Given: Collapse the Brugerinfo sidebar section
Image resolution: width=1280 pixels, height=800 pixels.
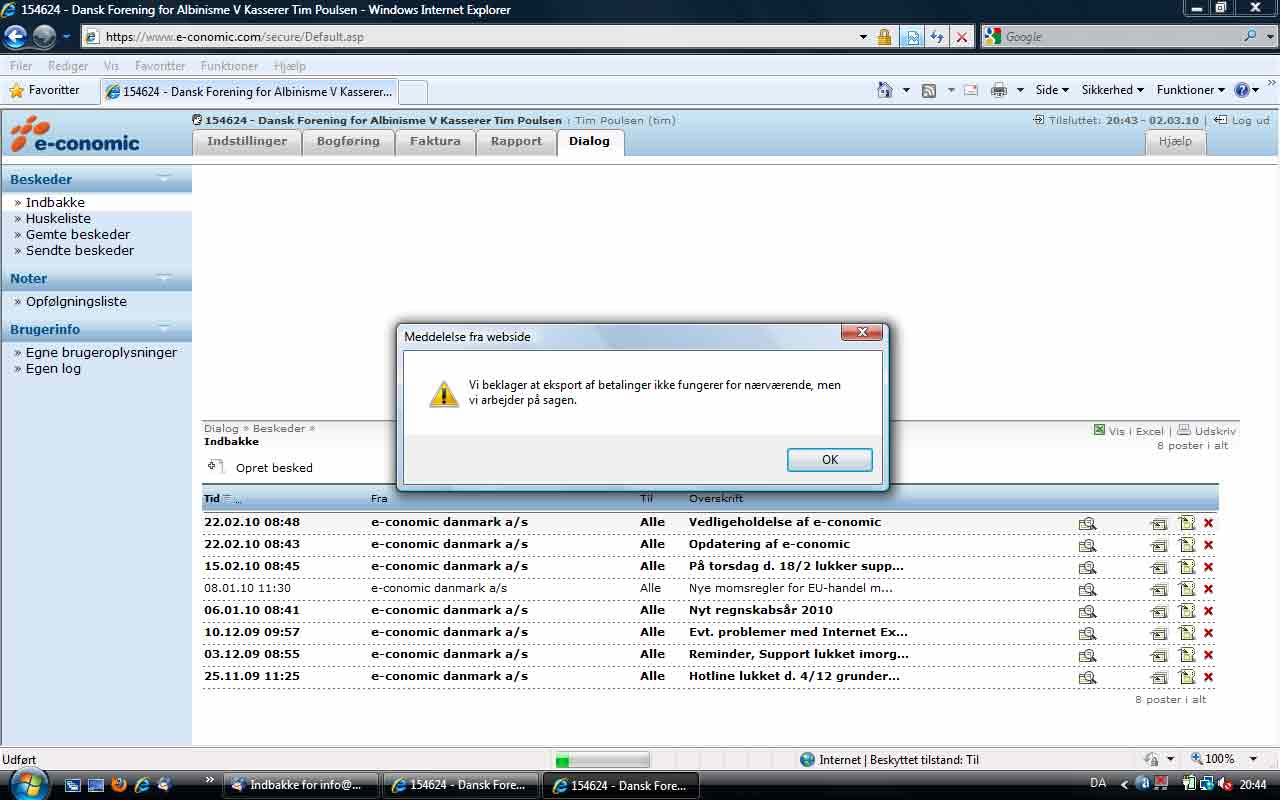Looking at the screenshot, I should pos(164,329).
